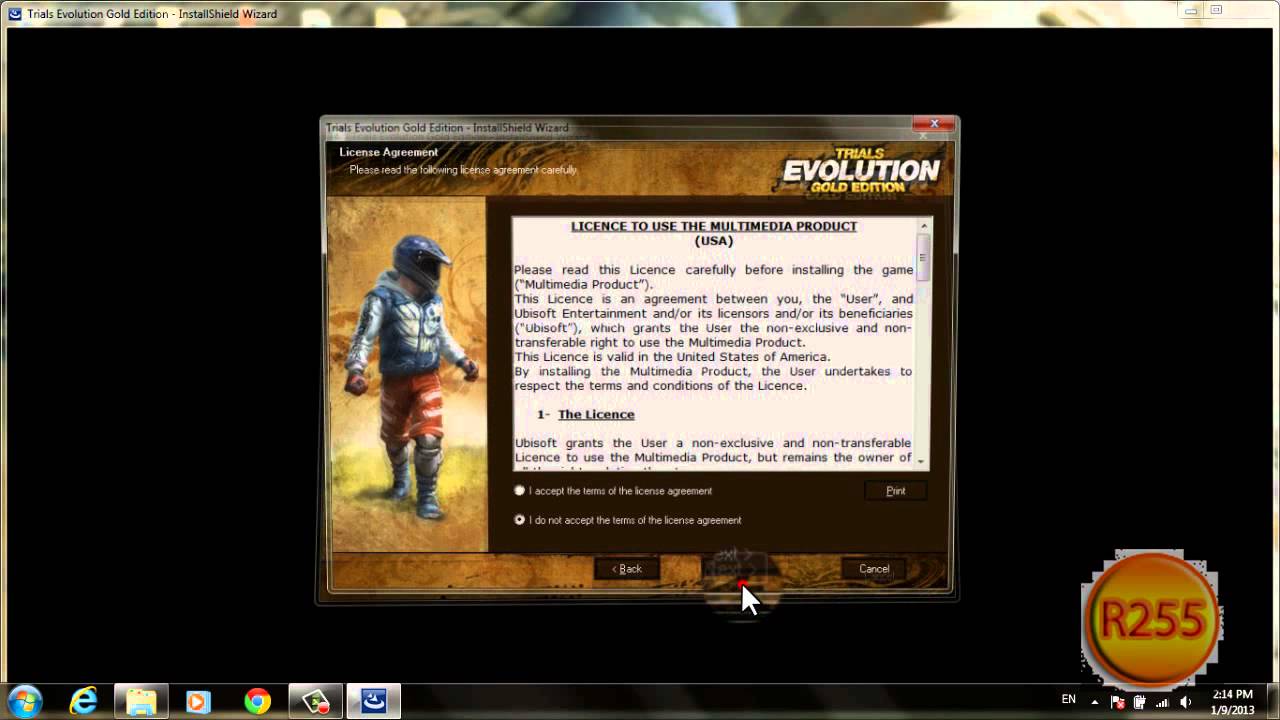The width and height of the screenshot is (1280, 720).
Task: Open Windows Explorer folder icon in taskbar
Action: pyautogui.click(x=141, y=701)
